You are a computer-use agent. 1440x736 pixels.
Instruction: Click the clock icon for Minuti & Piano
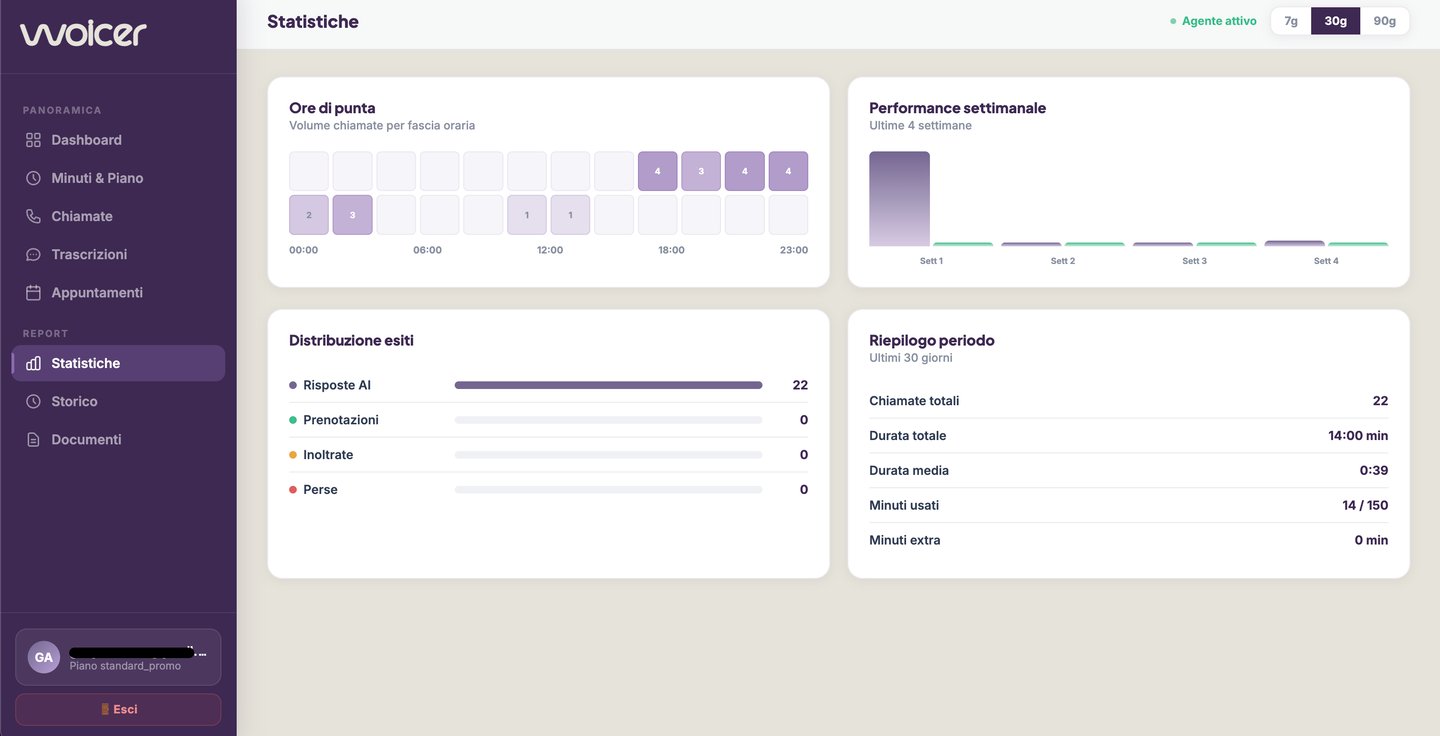33,178
